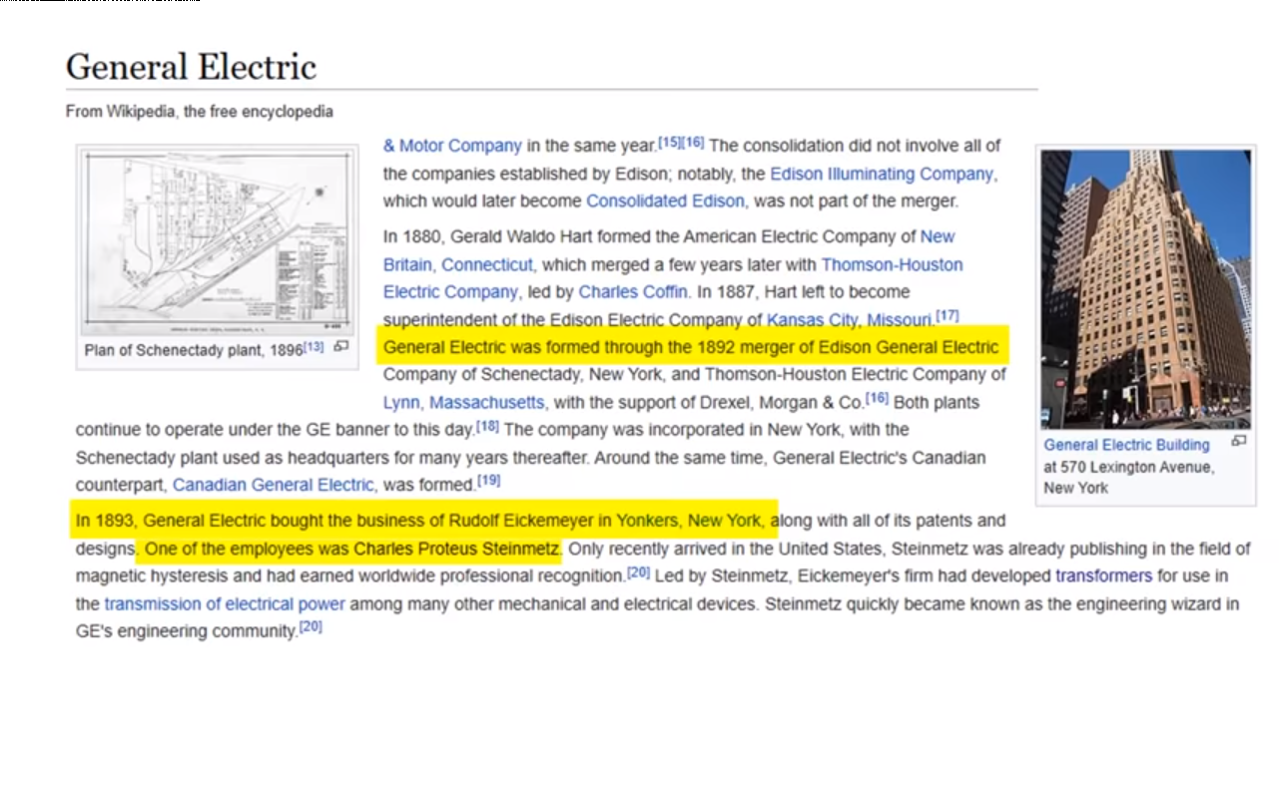Follow the 'Lynn, Massachusetts' link
The image size is (1280, 800).
[464, 403]
